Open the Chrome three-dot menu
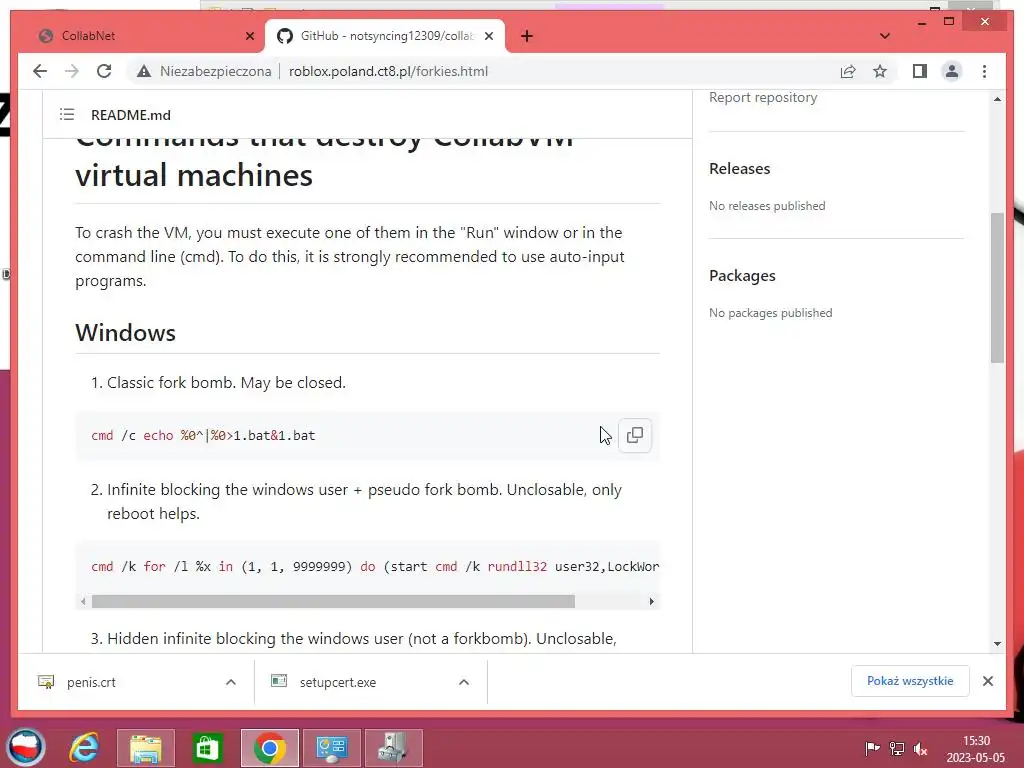Viewport: 1024px width, 768px height. coord(984,71)
